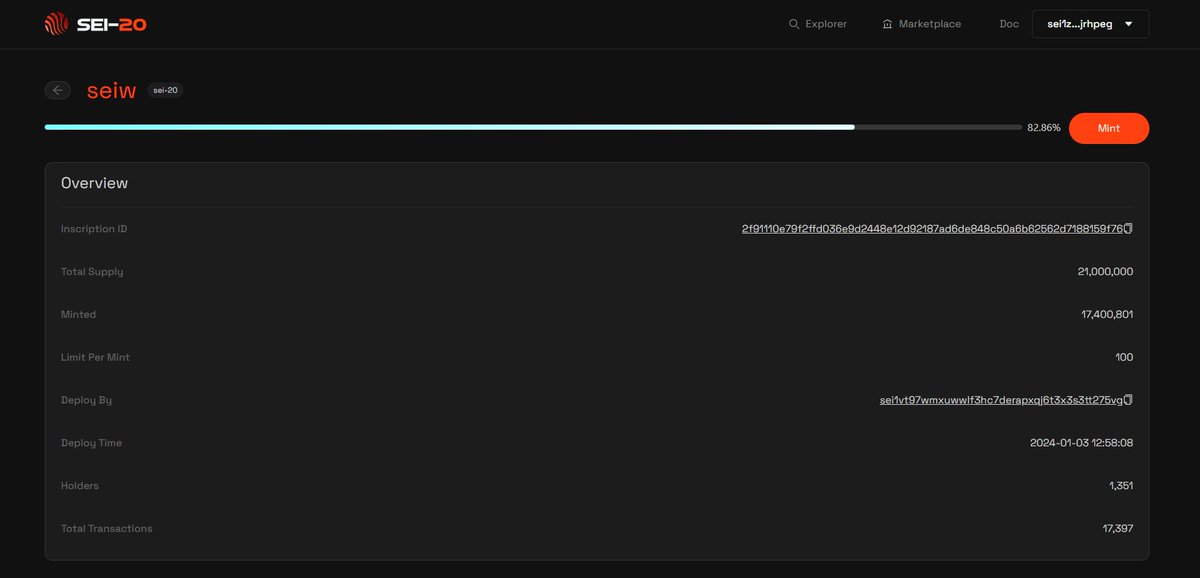Click the Overview heading

pos(94,183)
